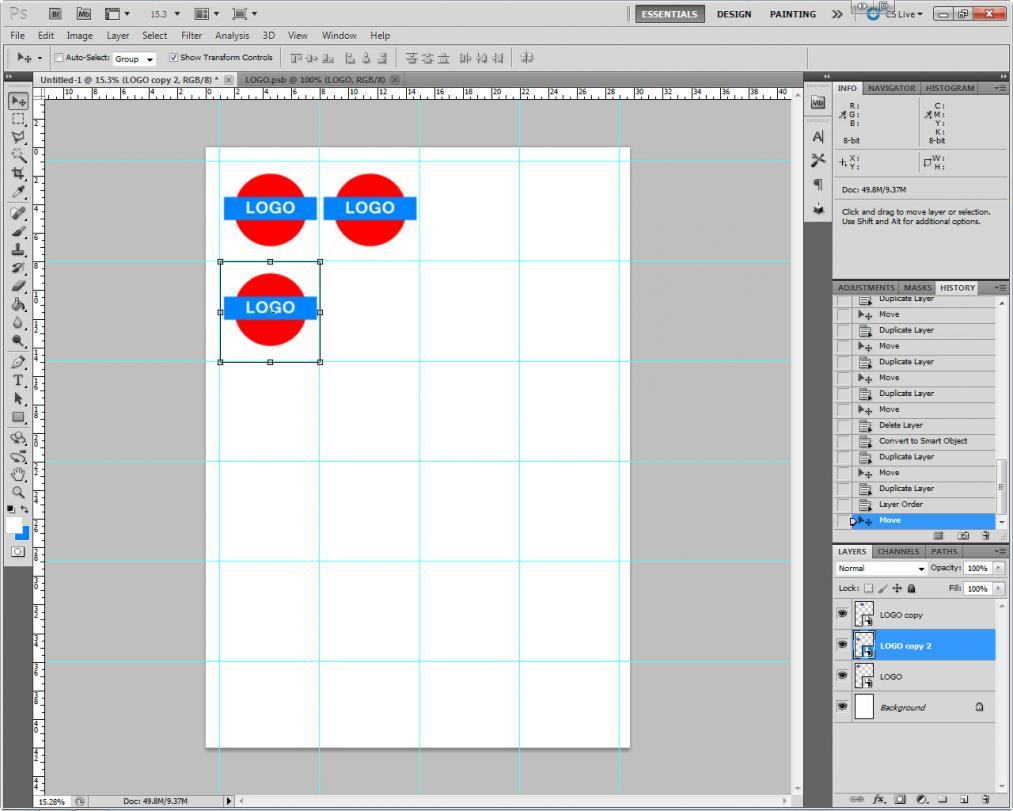Select the Quick Selection tool
The image size is (1013, 811).
point(18,155)
